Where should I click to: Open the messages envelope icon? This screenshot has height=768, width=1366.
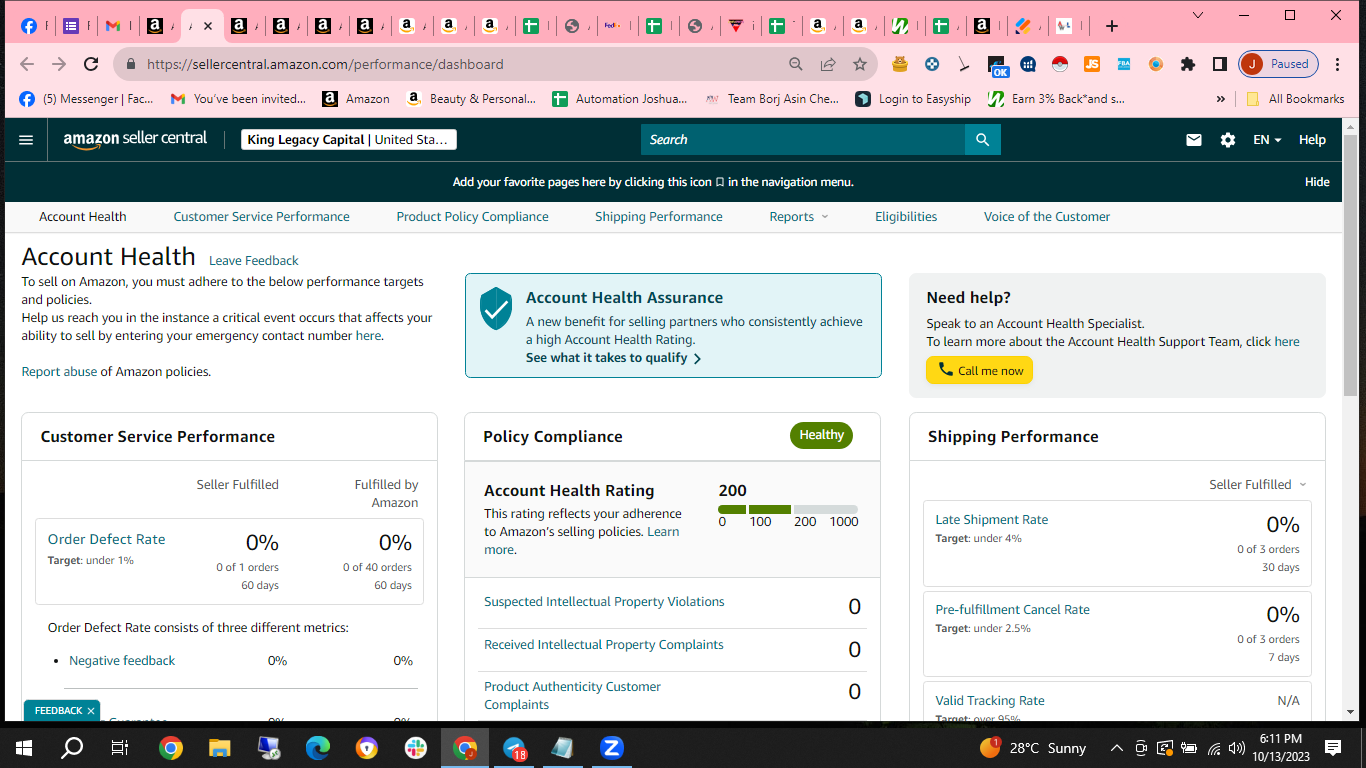[1194, 140]
